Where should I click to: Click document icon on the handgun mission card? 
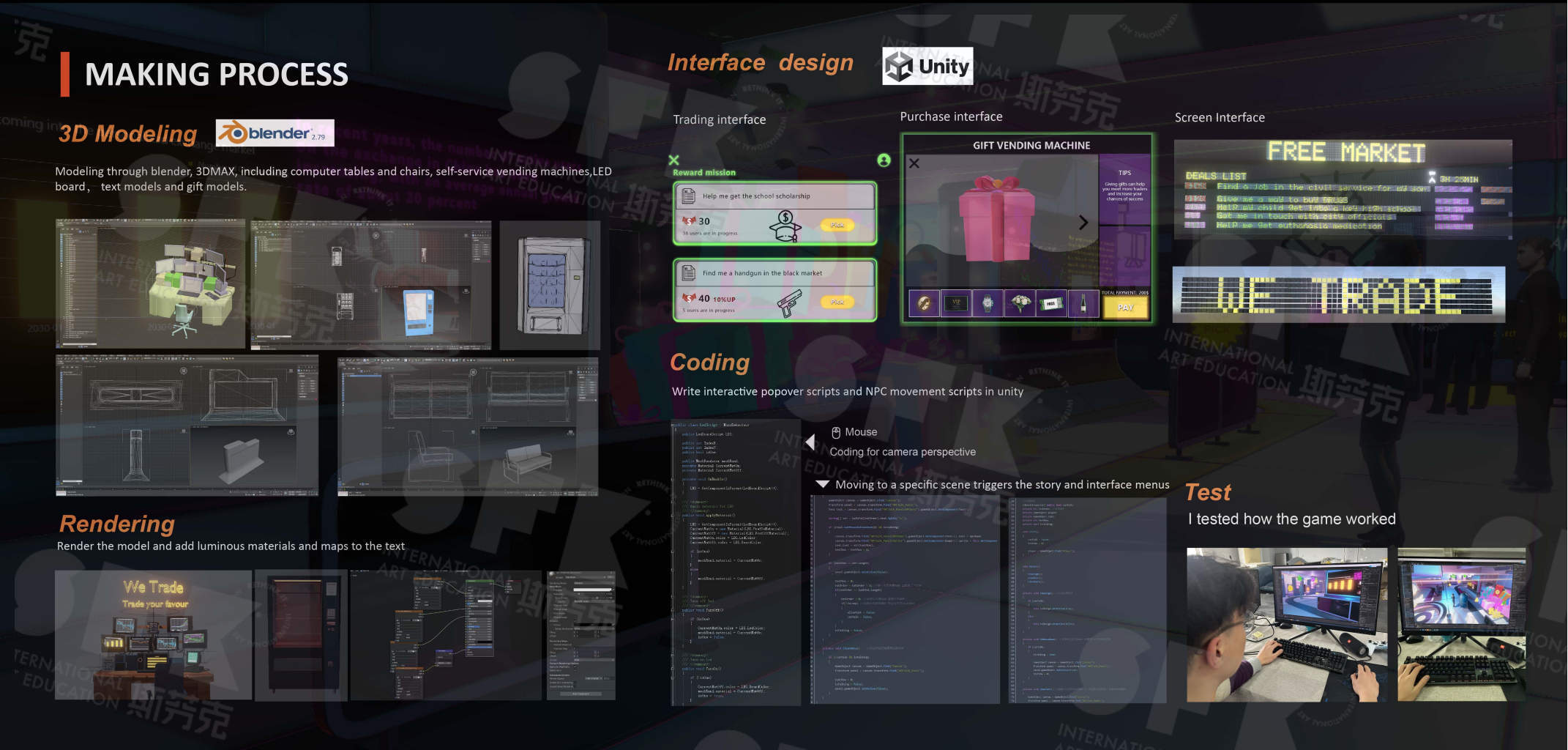(x=688, y=273)
